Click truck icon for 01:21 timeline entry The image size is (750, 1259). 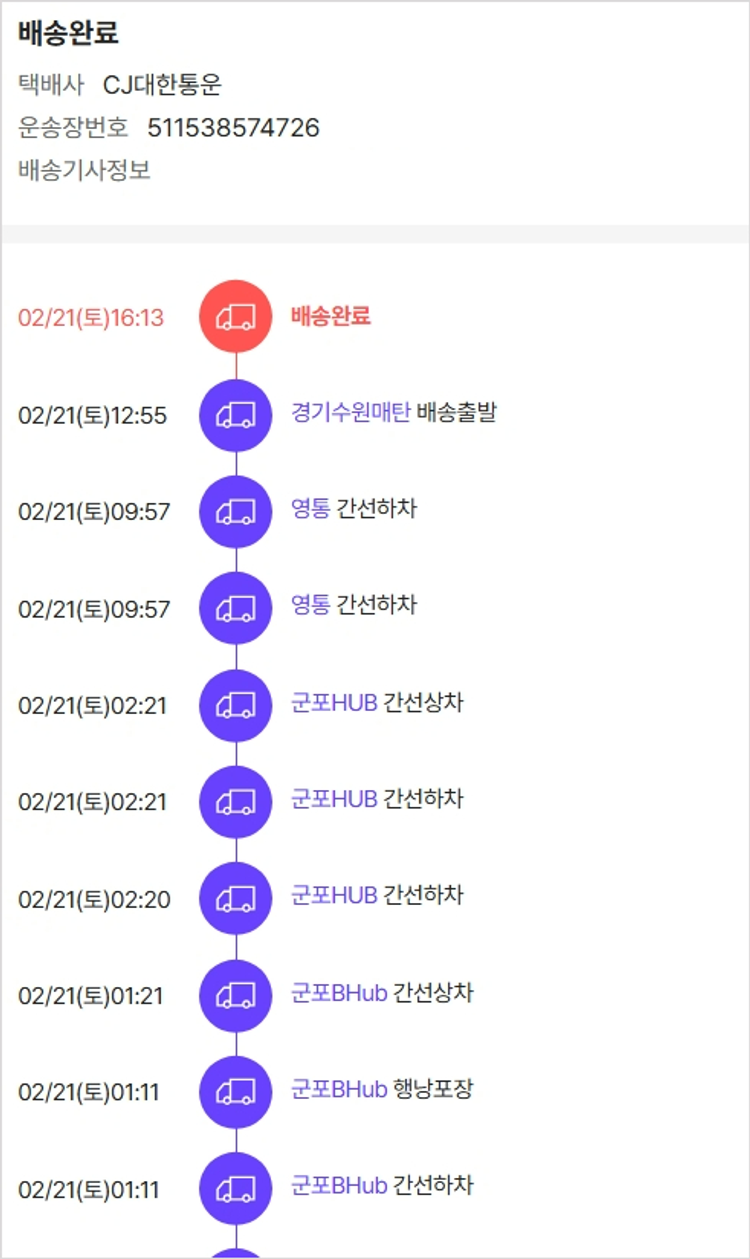tap(236, 995)
